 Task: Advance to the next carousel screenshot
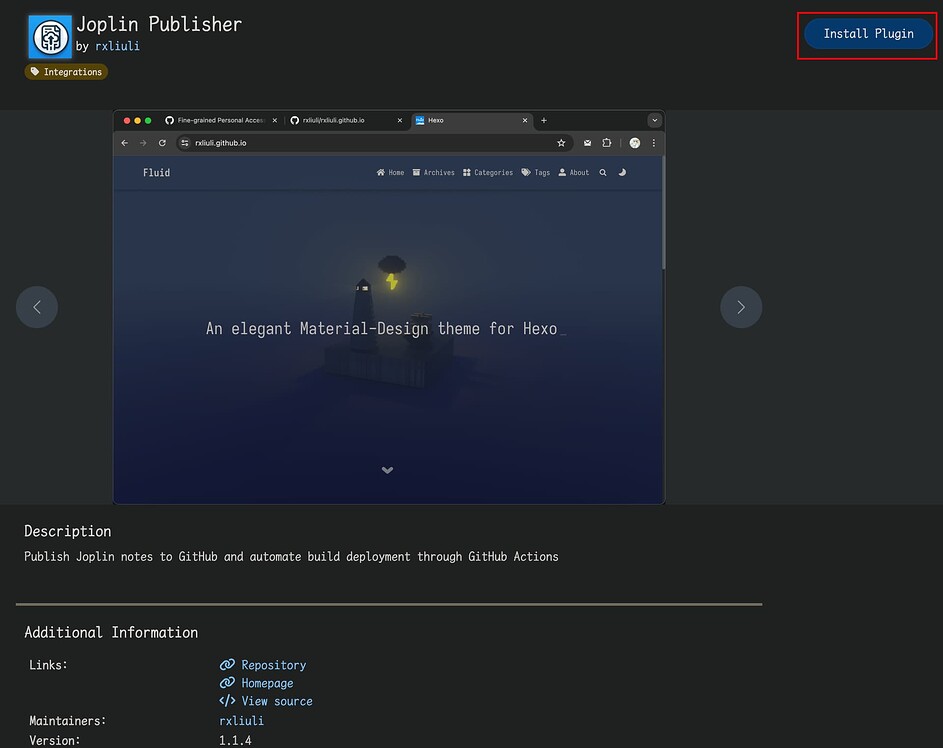(740, 307)
